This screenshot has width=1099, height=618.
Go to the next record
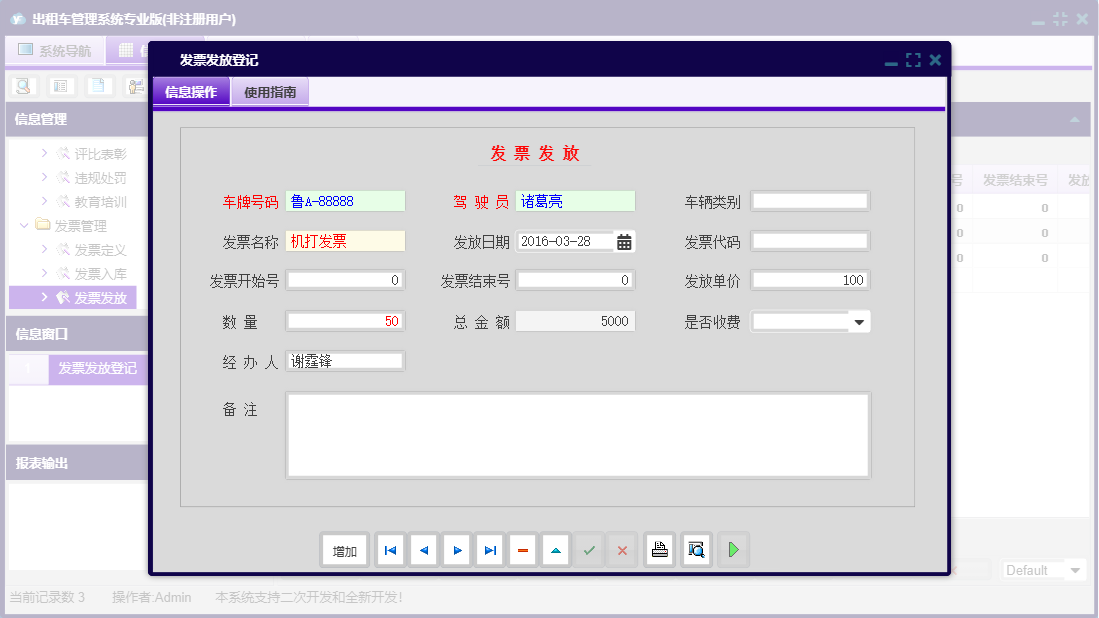456,549
